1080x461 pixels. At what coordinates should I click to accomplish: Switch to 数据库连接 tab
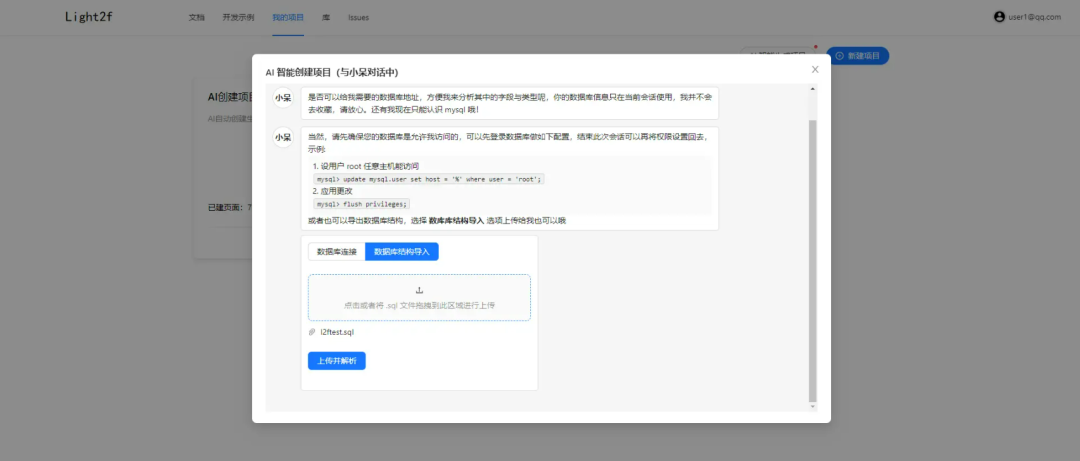(x=337, y=252)
